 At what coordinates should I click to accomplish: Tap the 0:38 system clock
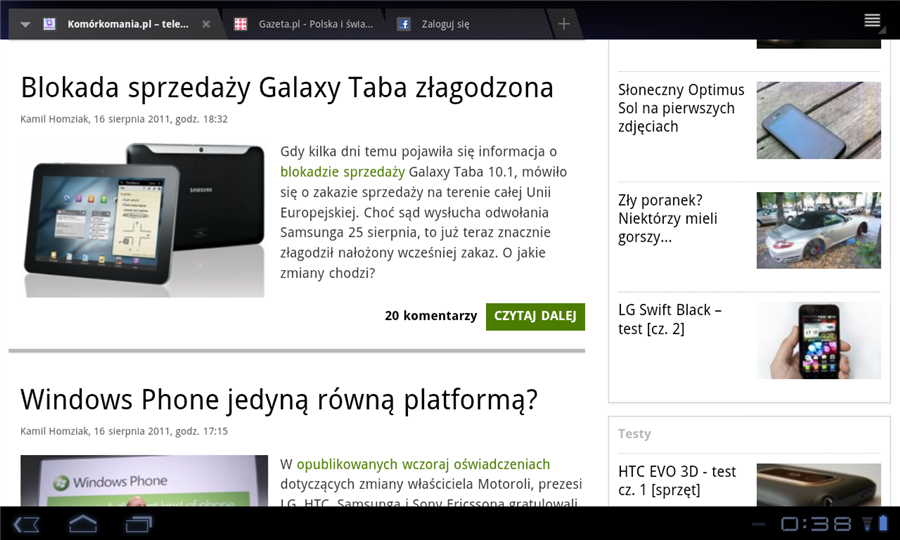pos(817,523)
